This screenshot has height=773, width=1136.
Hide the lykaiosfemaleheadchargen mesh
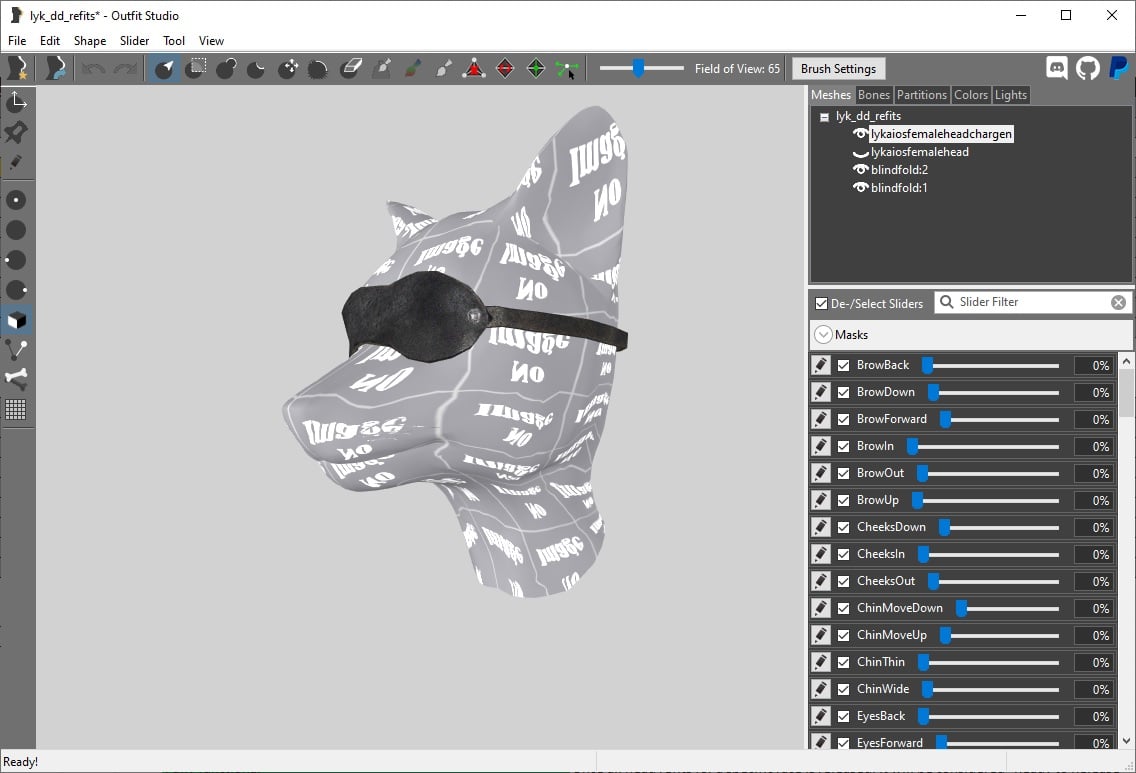861,134
